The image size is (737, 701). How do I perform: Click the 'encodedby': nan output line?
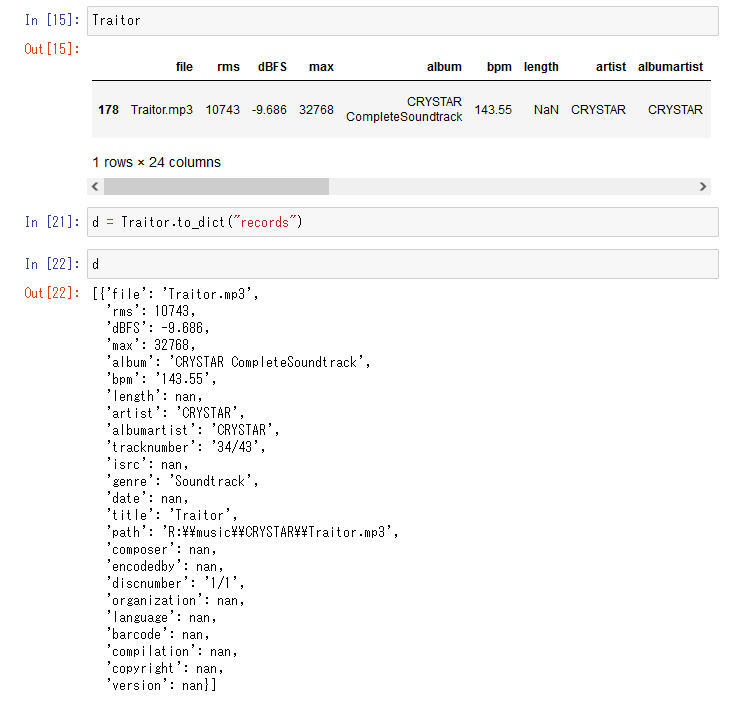165,567
